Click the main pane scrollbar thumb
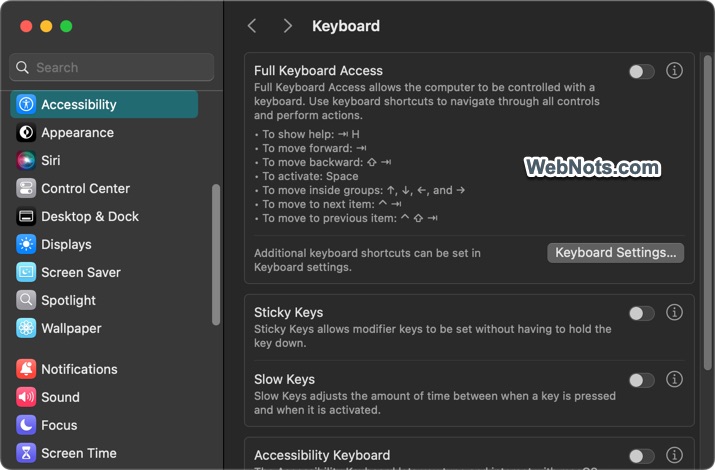This screenshot has width=715, height=470. point(708,212)
